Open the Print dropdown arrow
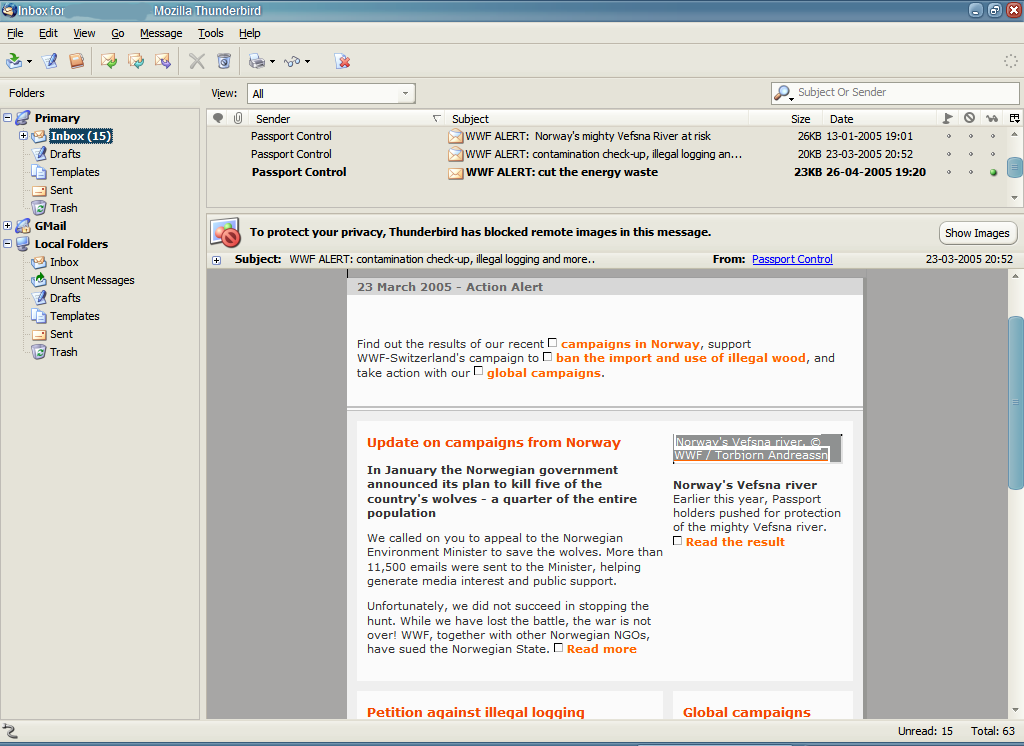 272,62
